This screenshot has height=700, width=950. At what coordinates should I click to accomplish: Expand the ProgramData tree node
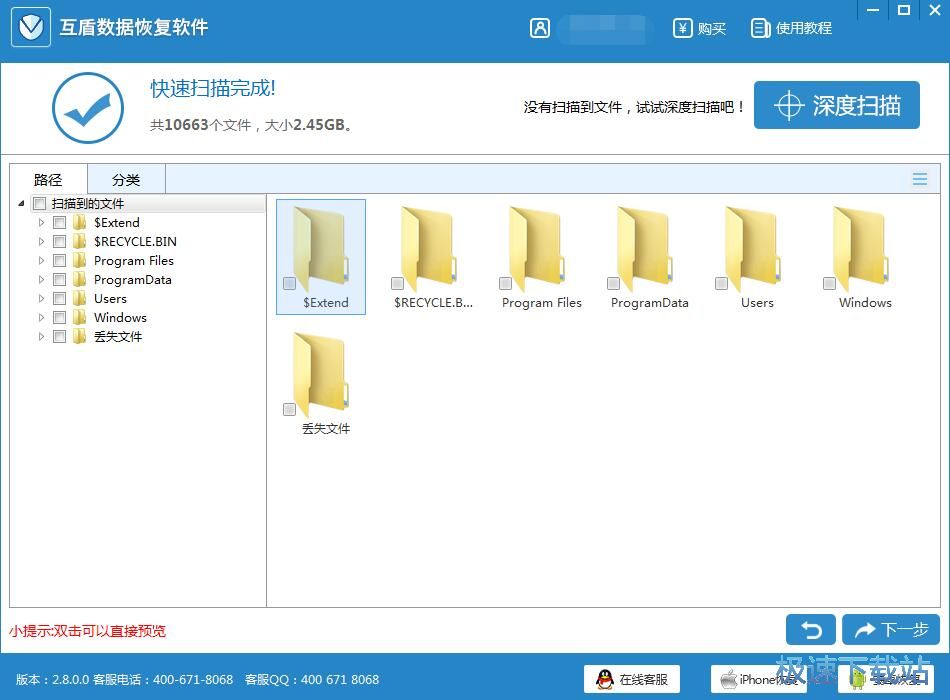pos(41,279)
